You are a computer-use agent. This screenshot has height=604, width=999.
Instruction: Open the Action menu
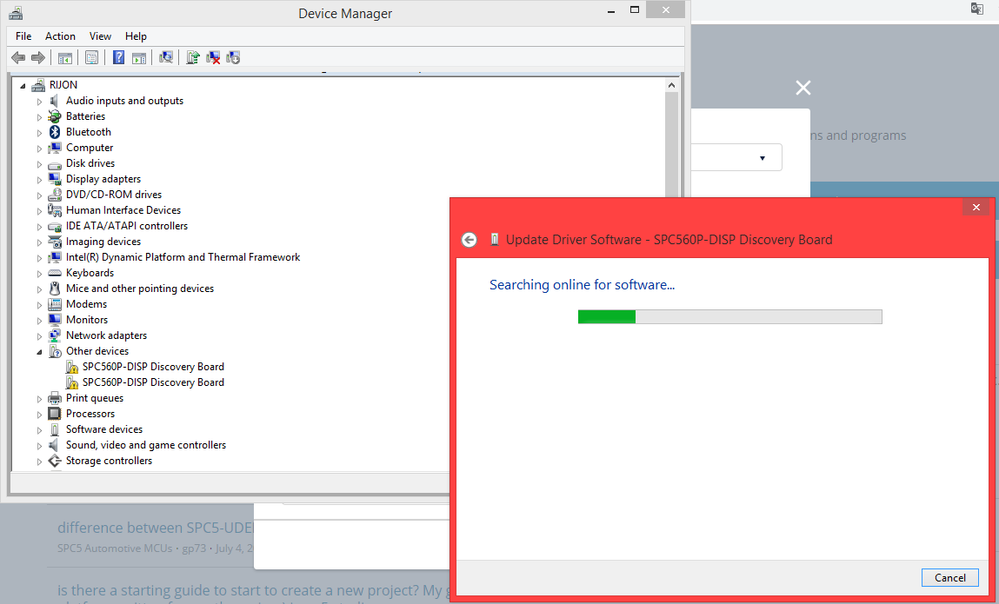pyautogui.click(x=60, y=36)
